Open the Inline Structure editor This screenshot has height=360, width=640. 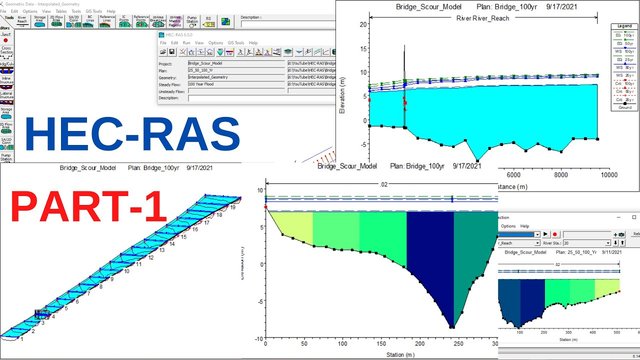click(6, 81)
